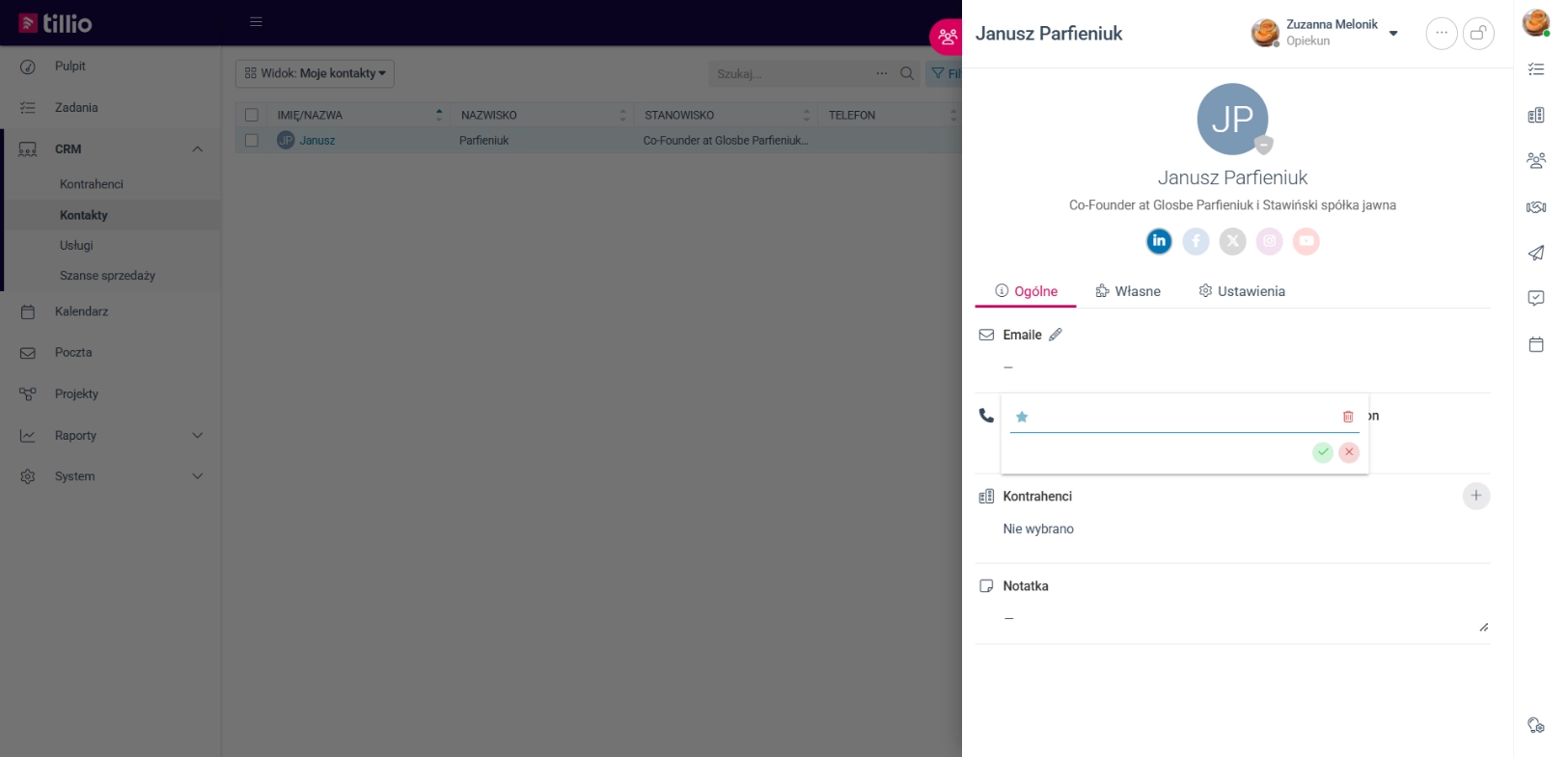
Task: Add a contractor with plus button
Action: (1476, 496)
